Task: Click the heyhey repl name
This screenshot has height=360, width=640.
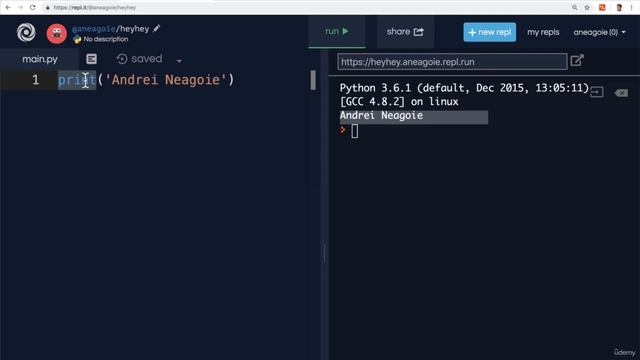Action: pos(134,29)
